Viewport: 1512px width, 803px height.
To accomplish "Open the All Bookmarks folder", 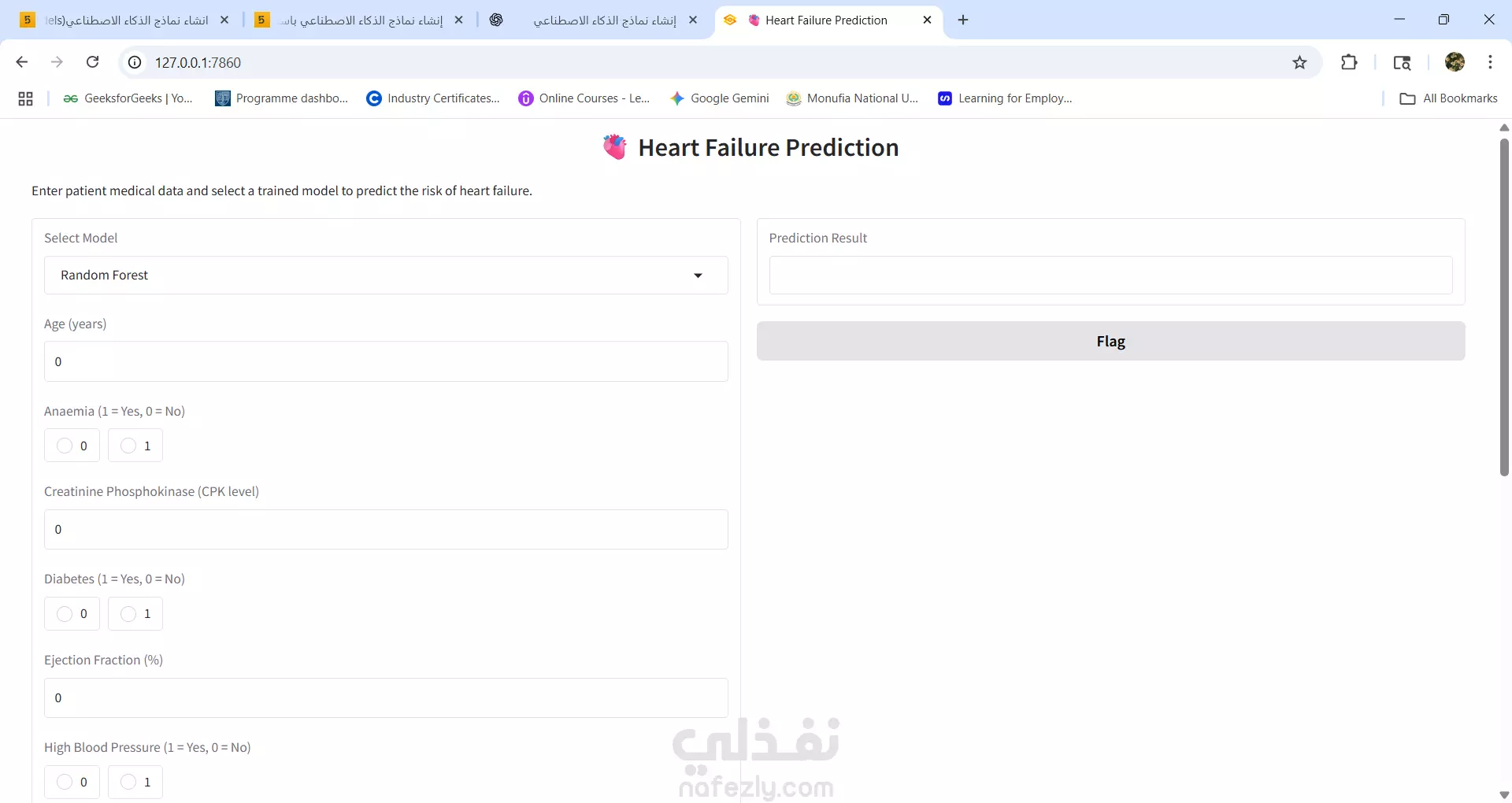I will pos(1449,98).
